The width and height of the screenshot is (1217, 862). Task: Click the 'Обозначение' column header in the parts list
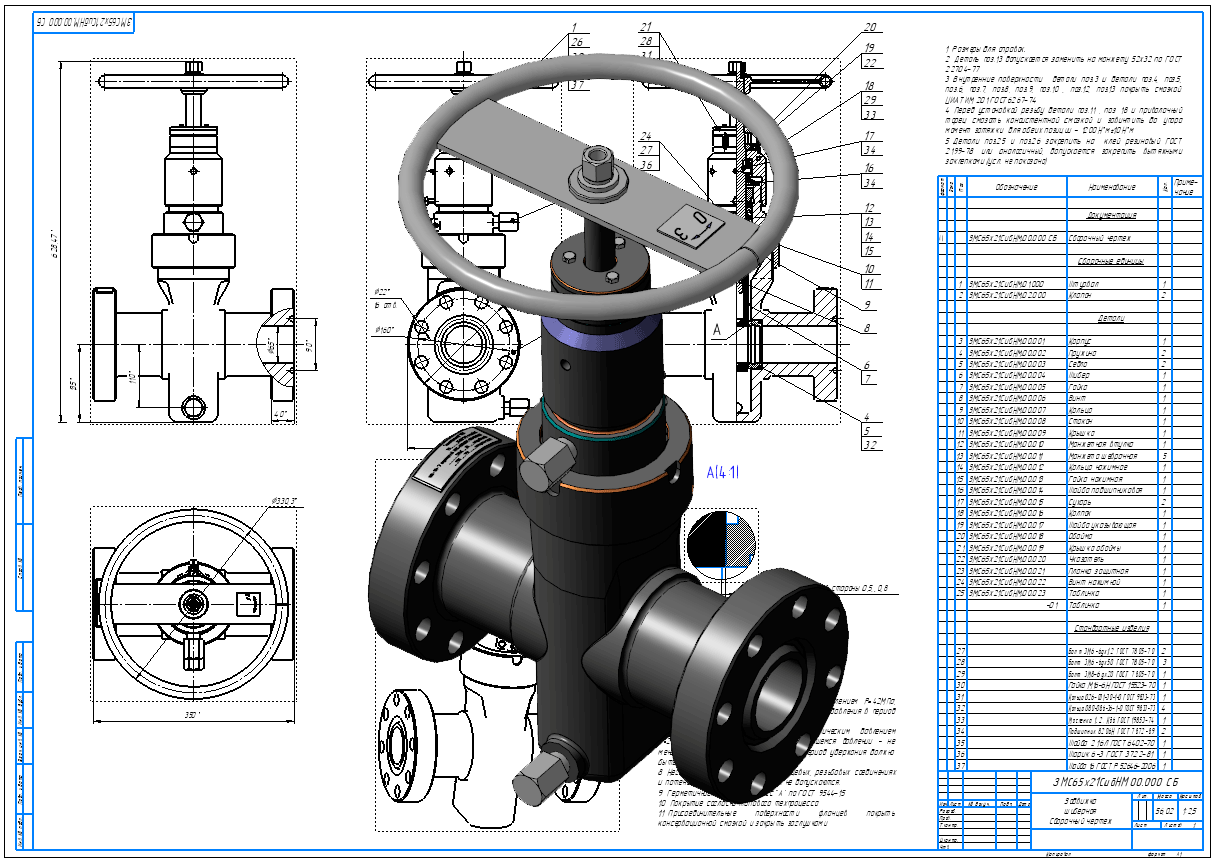pos(1017,187)
